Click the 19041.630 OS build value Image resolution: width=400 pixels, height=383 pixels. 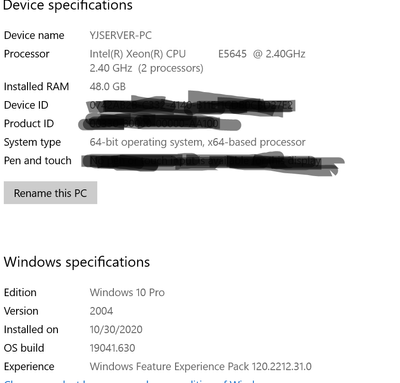point(112,348)
